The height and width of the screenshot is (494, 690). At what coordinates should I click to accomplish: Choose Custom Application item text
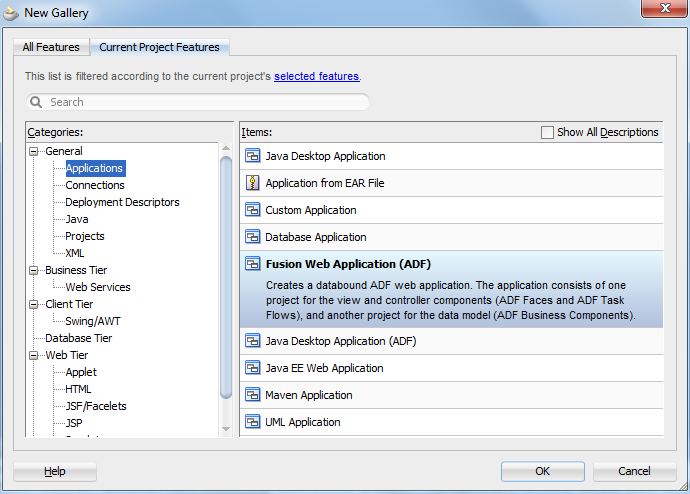click(x=311, y=210)
